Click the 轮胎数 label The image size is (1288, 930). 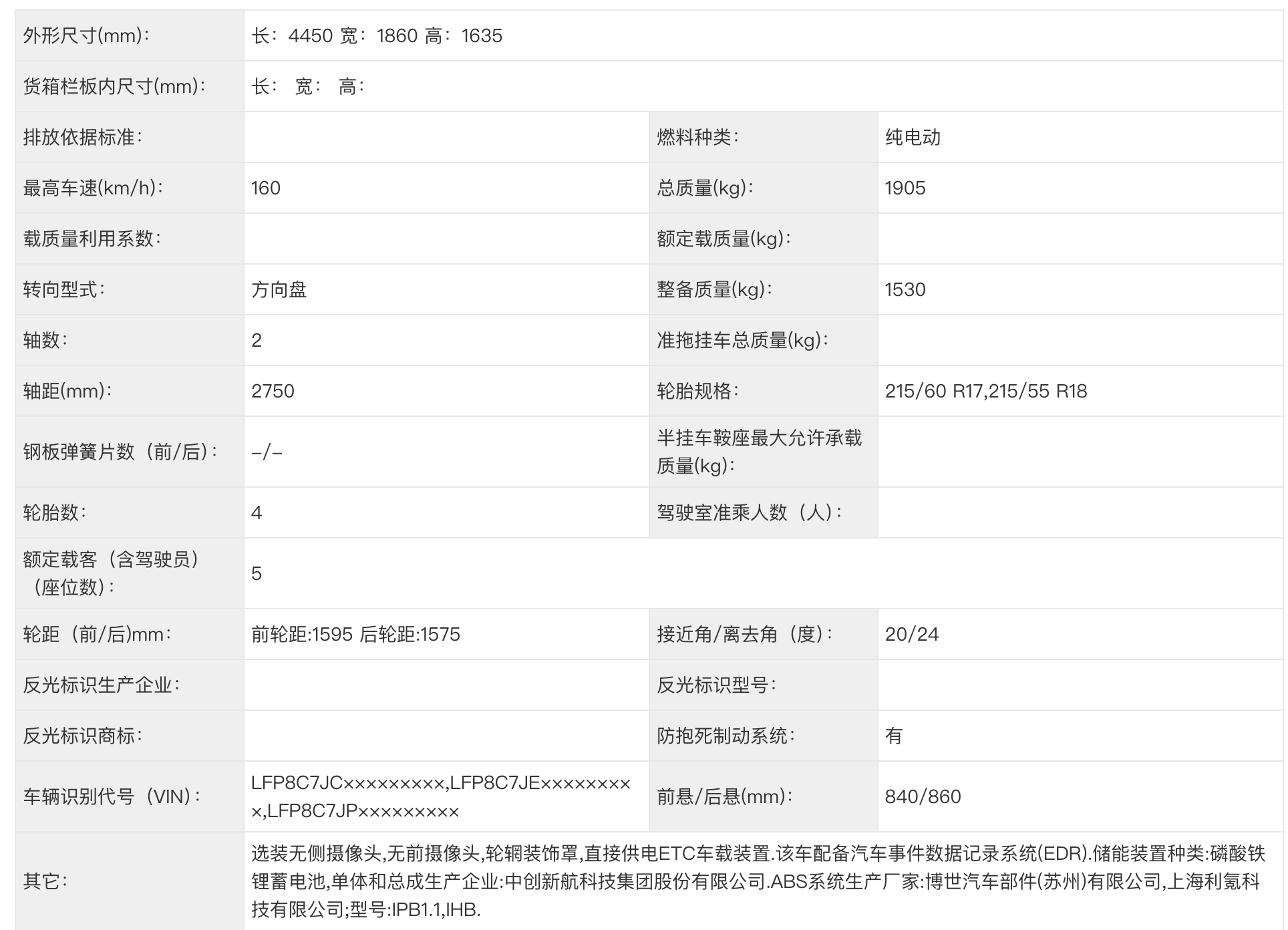point(55,512)
